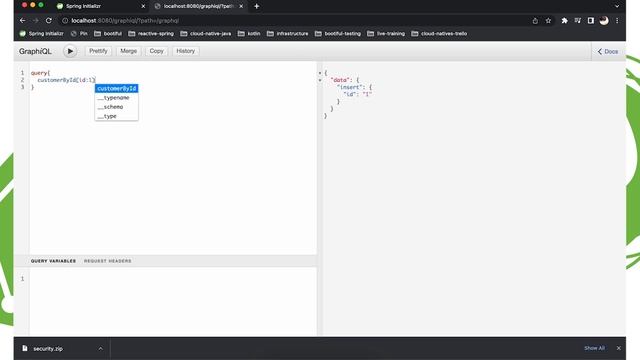
Task: Close the Spring Initializr tab
Action: click(x=143, y=6)
